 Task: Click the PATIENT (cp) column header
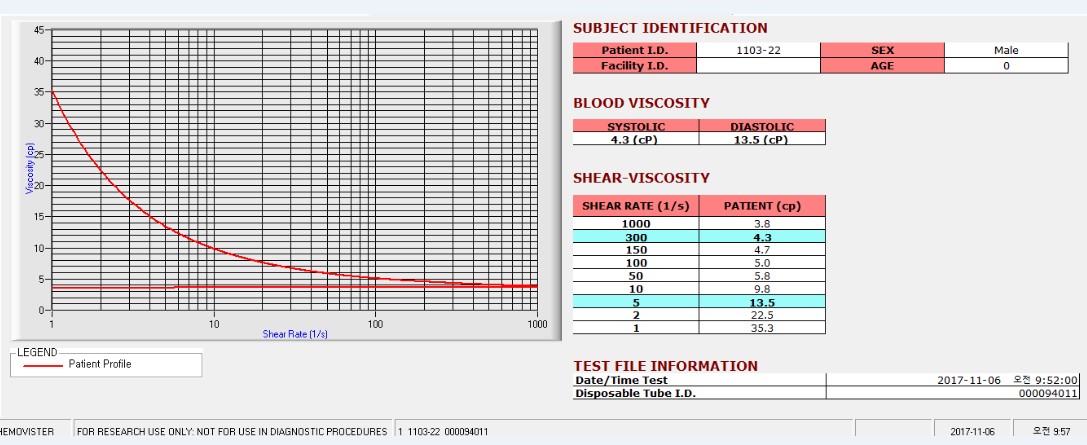(x=762, y=206)
